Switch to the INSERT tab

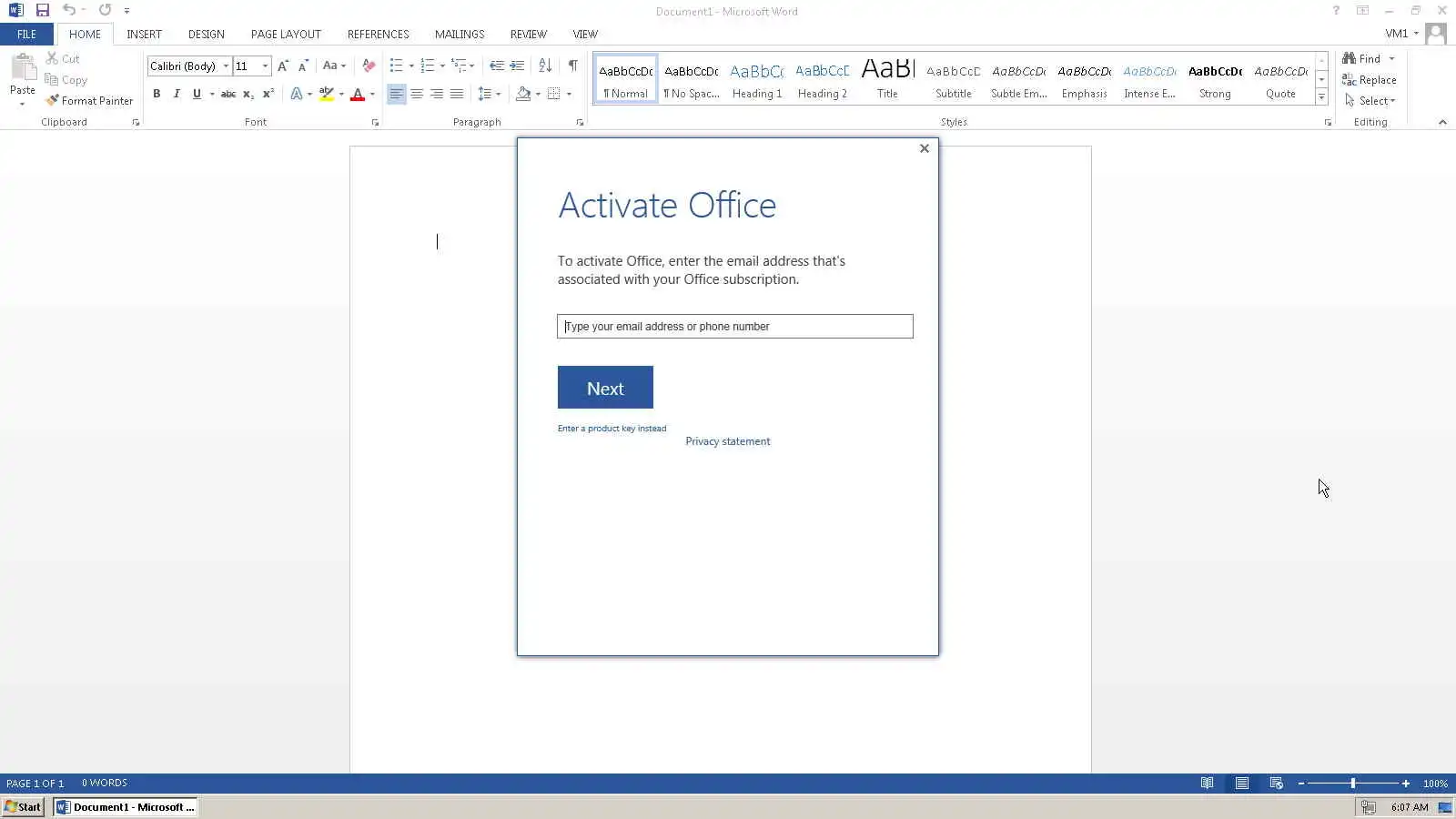(x=144, y=35)
